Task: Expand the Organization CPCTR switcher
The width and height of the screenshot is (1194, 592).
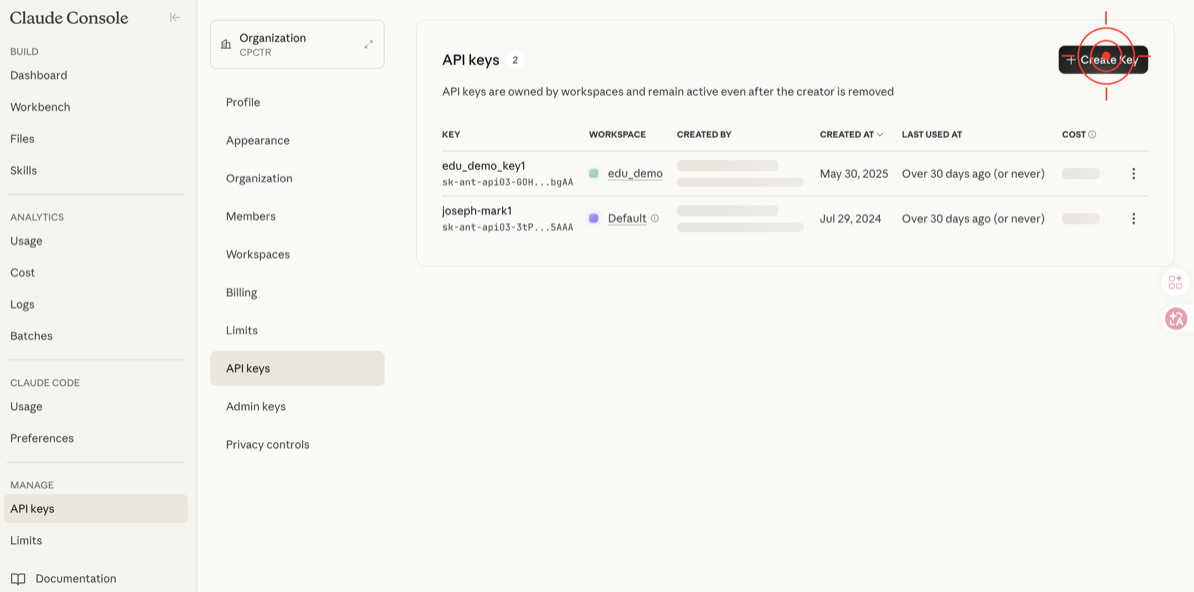Action: (x=368, y=44)
